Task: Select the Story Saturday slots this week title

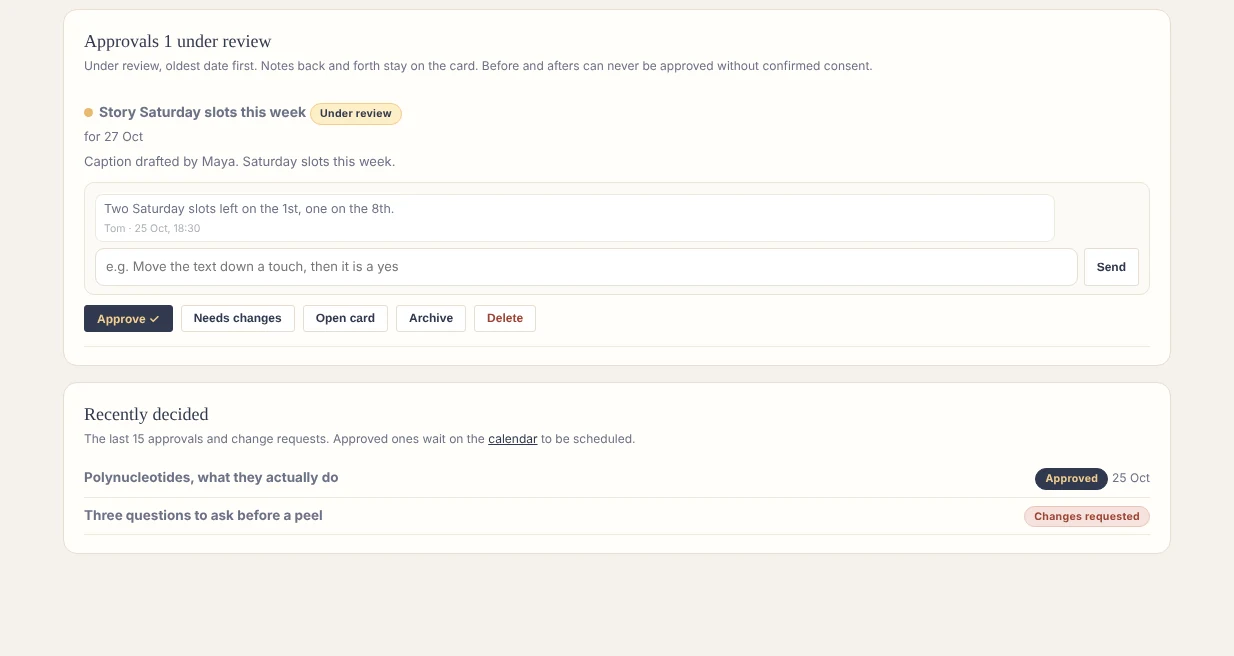Action: pos(202,112)
